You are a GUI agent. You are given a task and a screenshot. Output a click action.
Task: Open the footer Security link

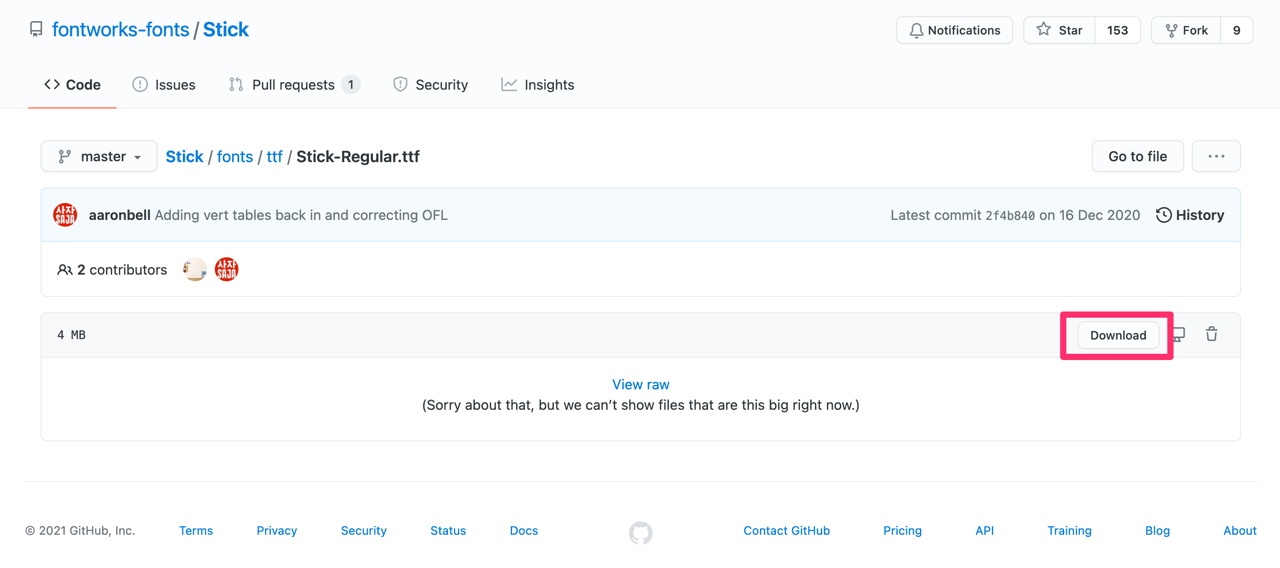tap(364, 531)
